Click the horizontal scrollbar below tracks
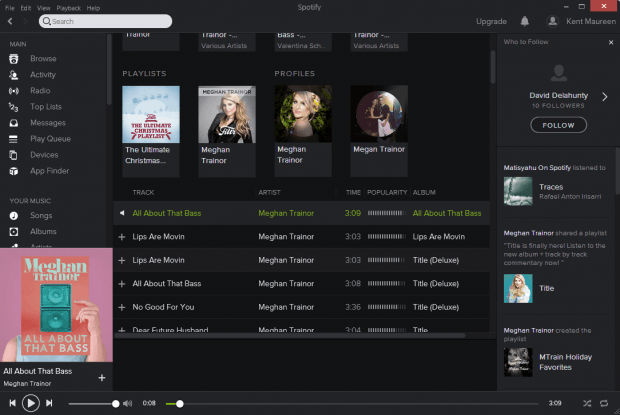Image resolution: width=620 pixels, height=415 pixels. tap(290, 336)
